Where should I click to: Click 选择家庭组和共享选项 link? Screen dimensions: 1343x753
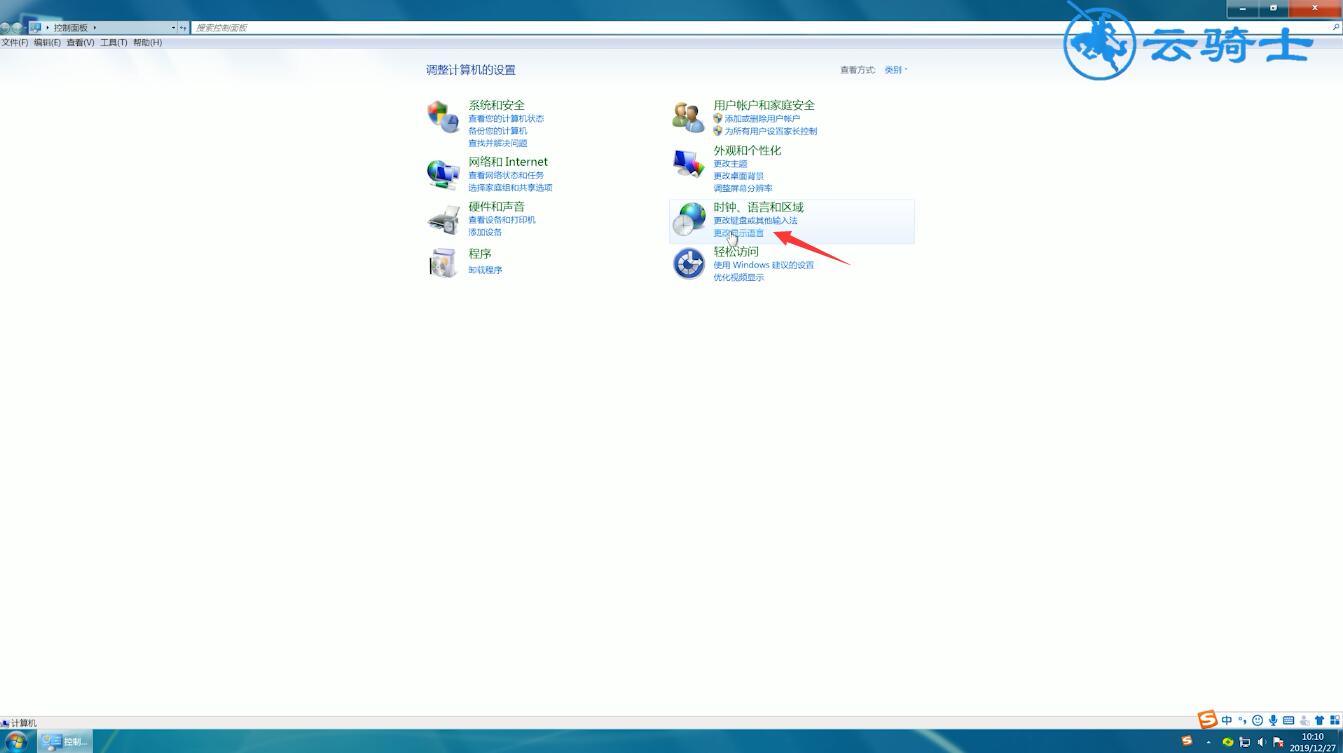[x=510, y=188]
